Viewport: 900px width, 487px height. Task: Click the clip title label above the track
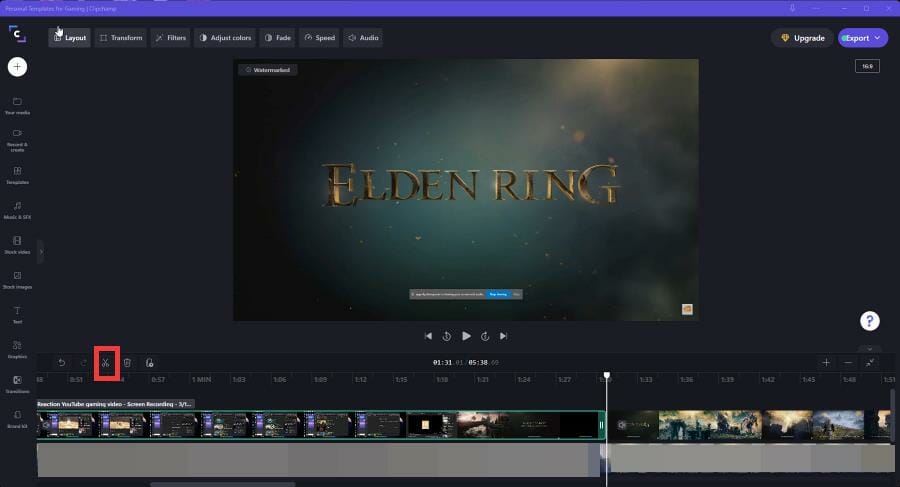tap(115, 404)
